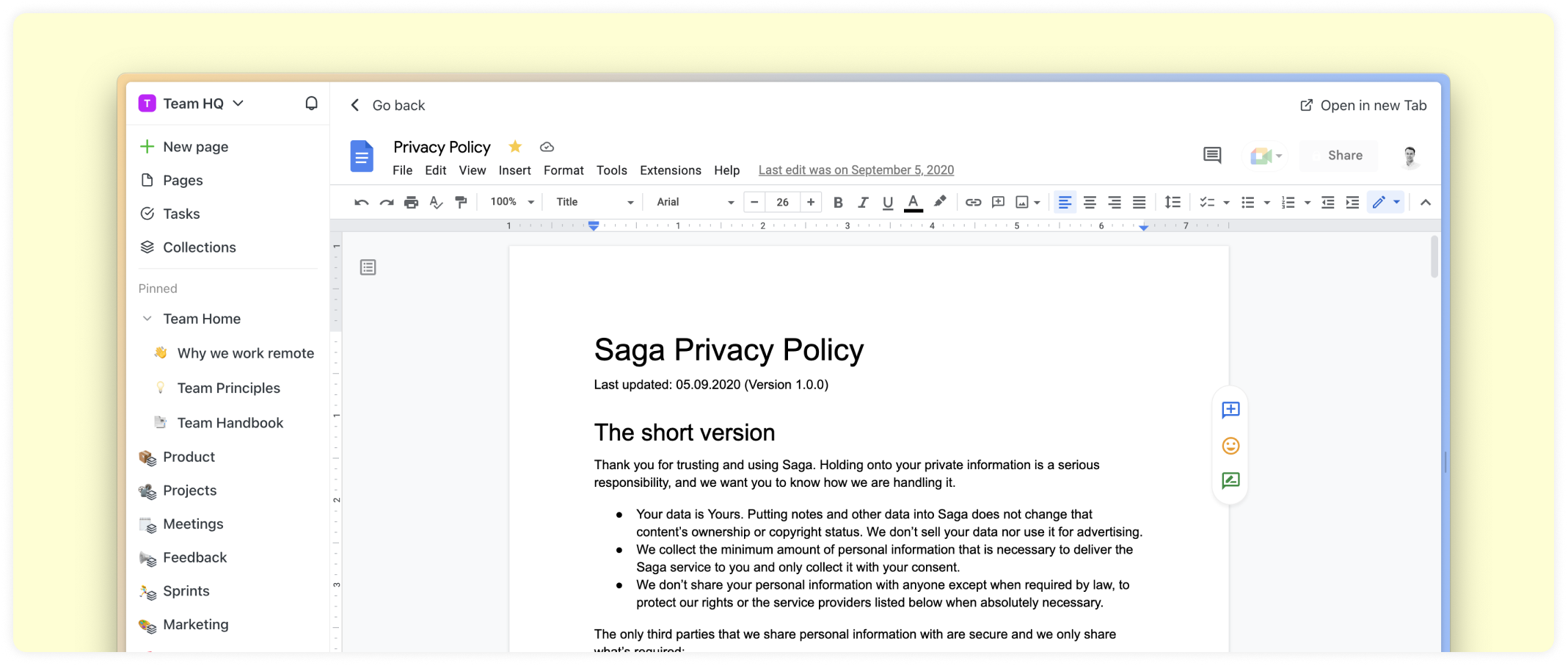Toggle bold formatting
The width and height of the screenshot is (1568, 666).
tap(838, 203)
